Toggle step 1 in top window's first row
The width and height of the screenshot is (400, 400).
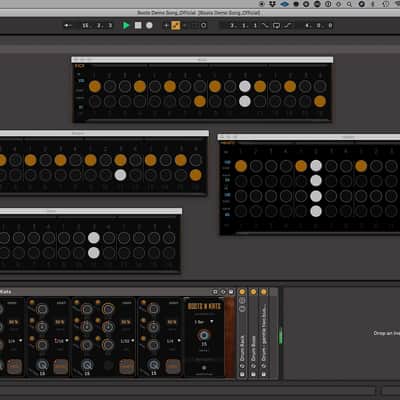point(95,86)
